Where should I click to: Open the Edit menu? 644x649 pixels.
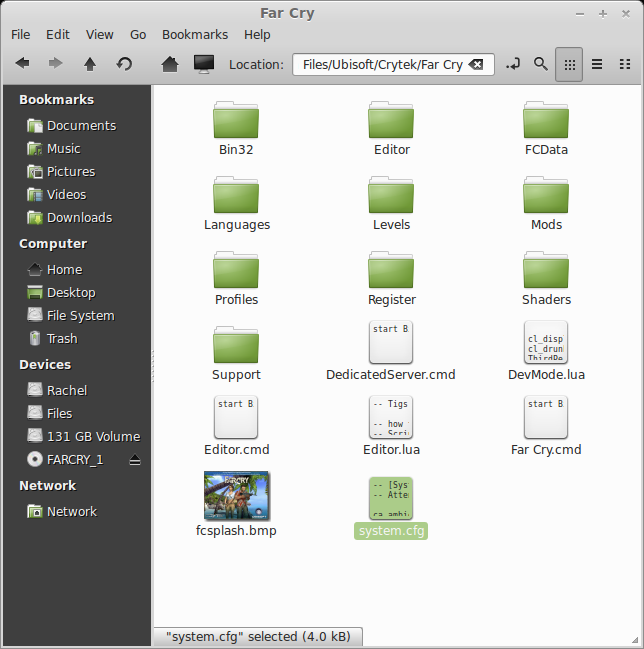click(58, 35)
